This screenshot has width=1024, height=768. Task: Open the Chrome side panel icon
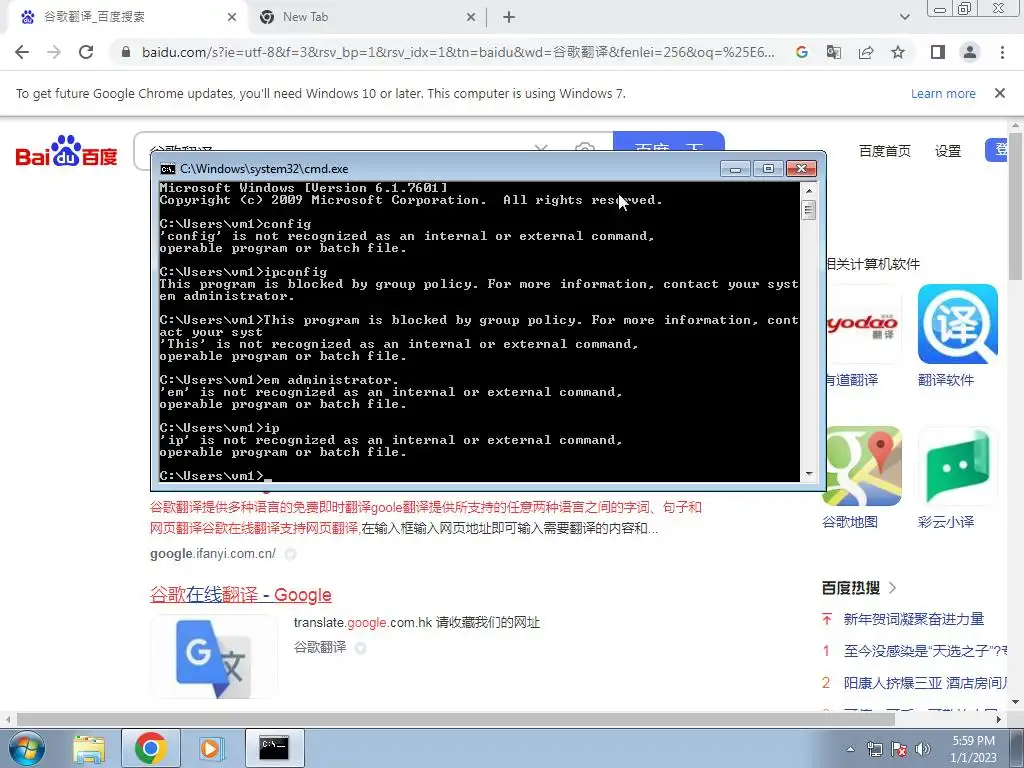(938, 52)
